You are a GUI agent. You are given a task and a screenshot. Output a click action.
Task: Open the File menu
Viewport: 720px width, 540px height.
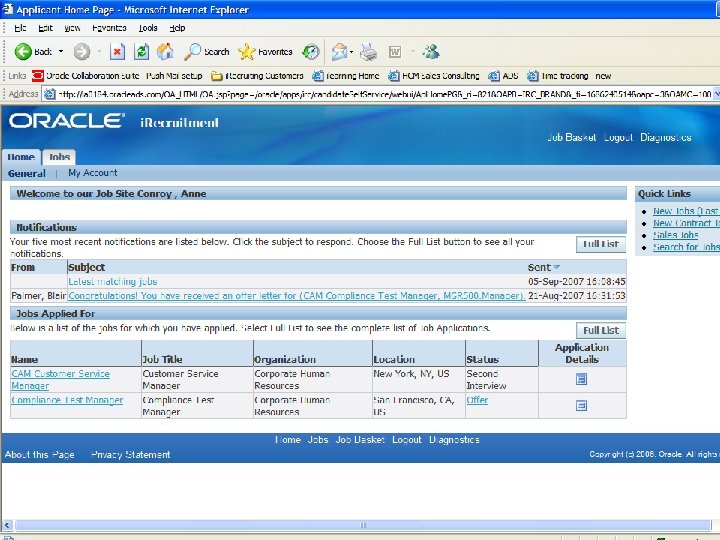click(x=20, y=28)
